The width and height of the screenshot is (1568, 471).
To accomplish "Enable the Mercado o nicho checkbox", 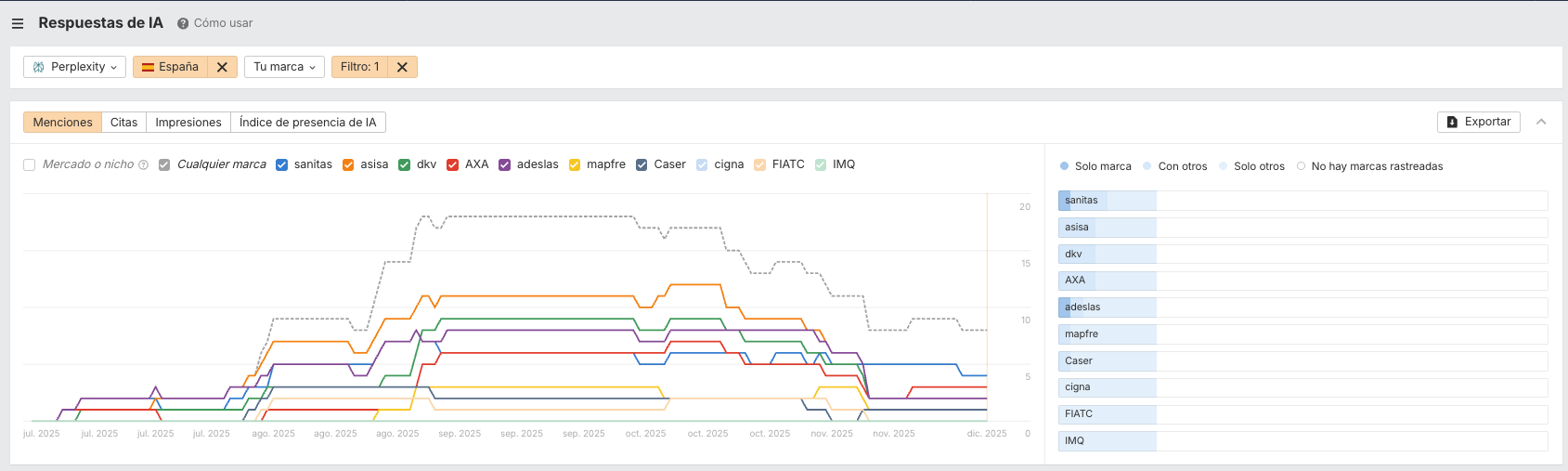I will pos(30,164).
